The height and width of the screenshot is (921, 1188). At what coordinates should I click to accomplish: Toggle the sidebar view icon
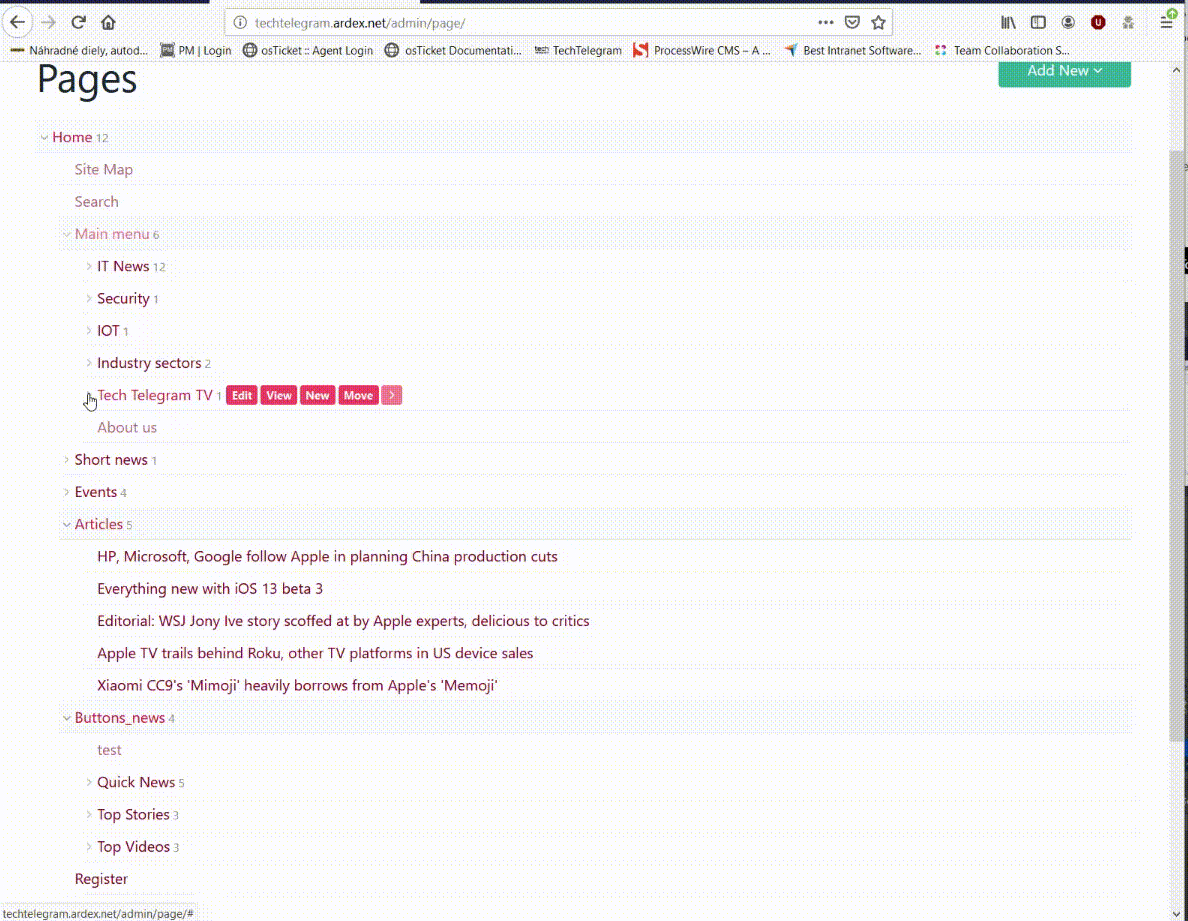1038,23
